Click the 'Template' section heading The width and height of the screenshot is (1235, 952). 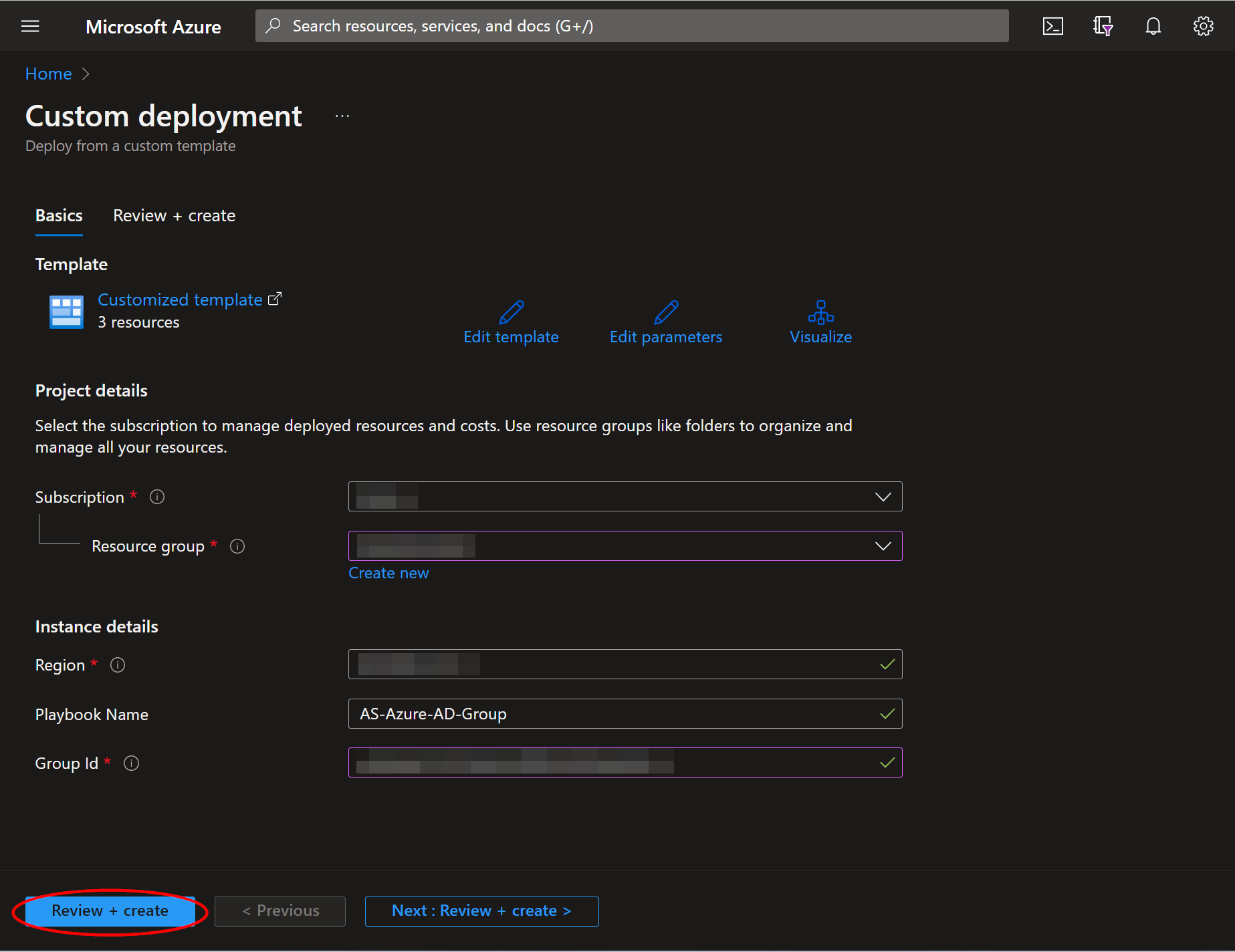click(x=72, y=264)
